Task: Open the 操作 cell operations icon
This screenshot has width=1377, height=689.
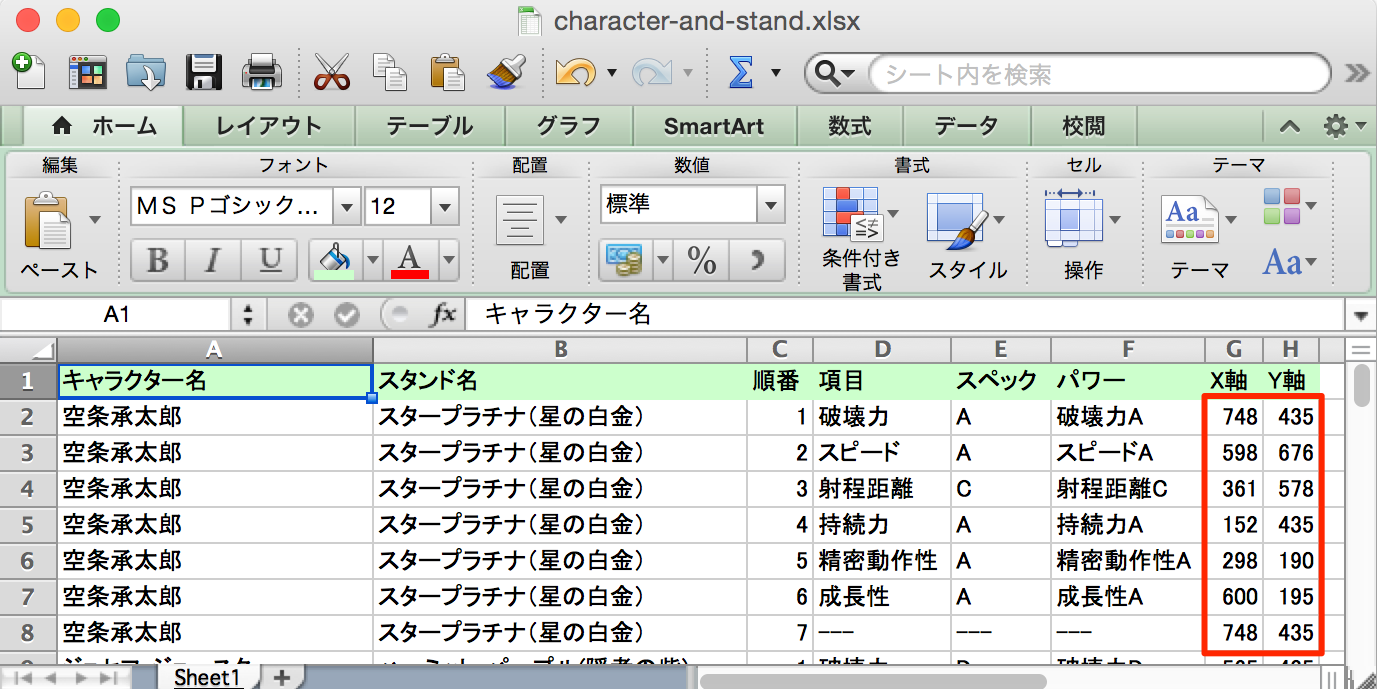Action: (1072, 218)
